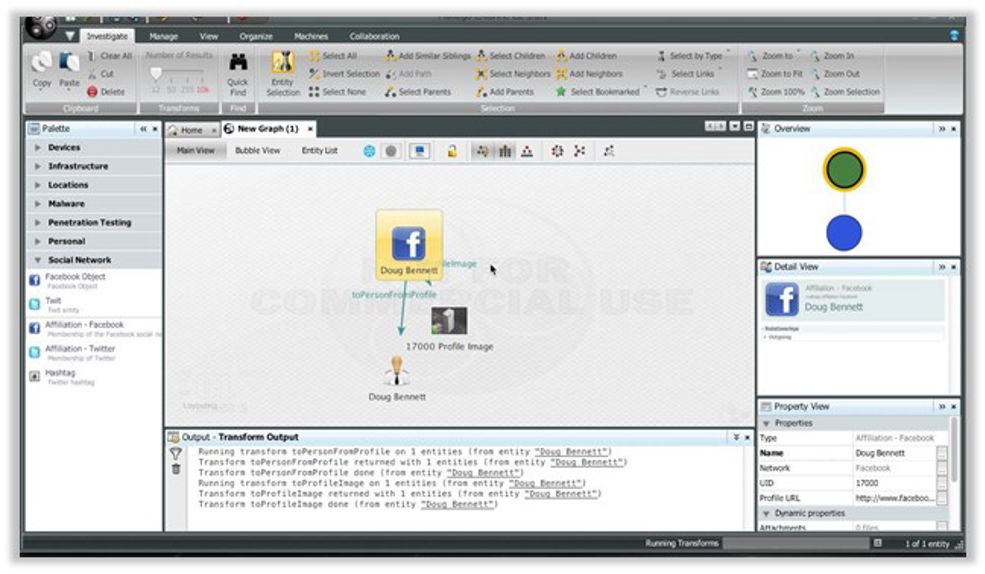985x574 pixels.
Task: Select the Hashtag palette entity
Action: click(94, 377)
